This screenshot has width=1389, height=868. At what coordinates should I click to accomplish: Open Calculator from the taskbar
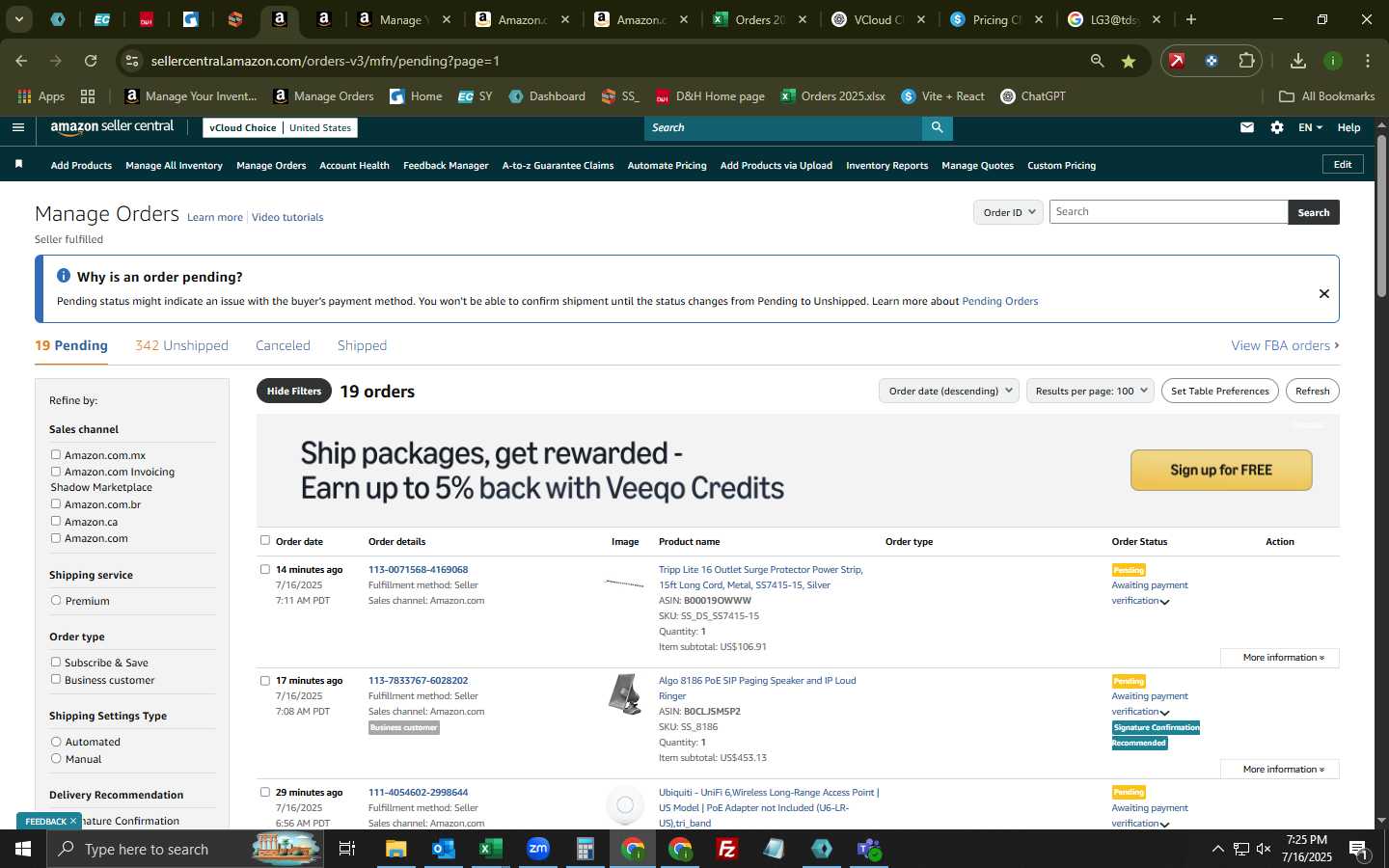pyautogui.click(x=586, y=849)
